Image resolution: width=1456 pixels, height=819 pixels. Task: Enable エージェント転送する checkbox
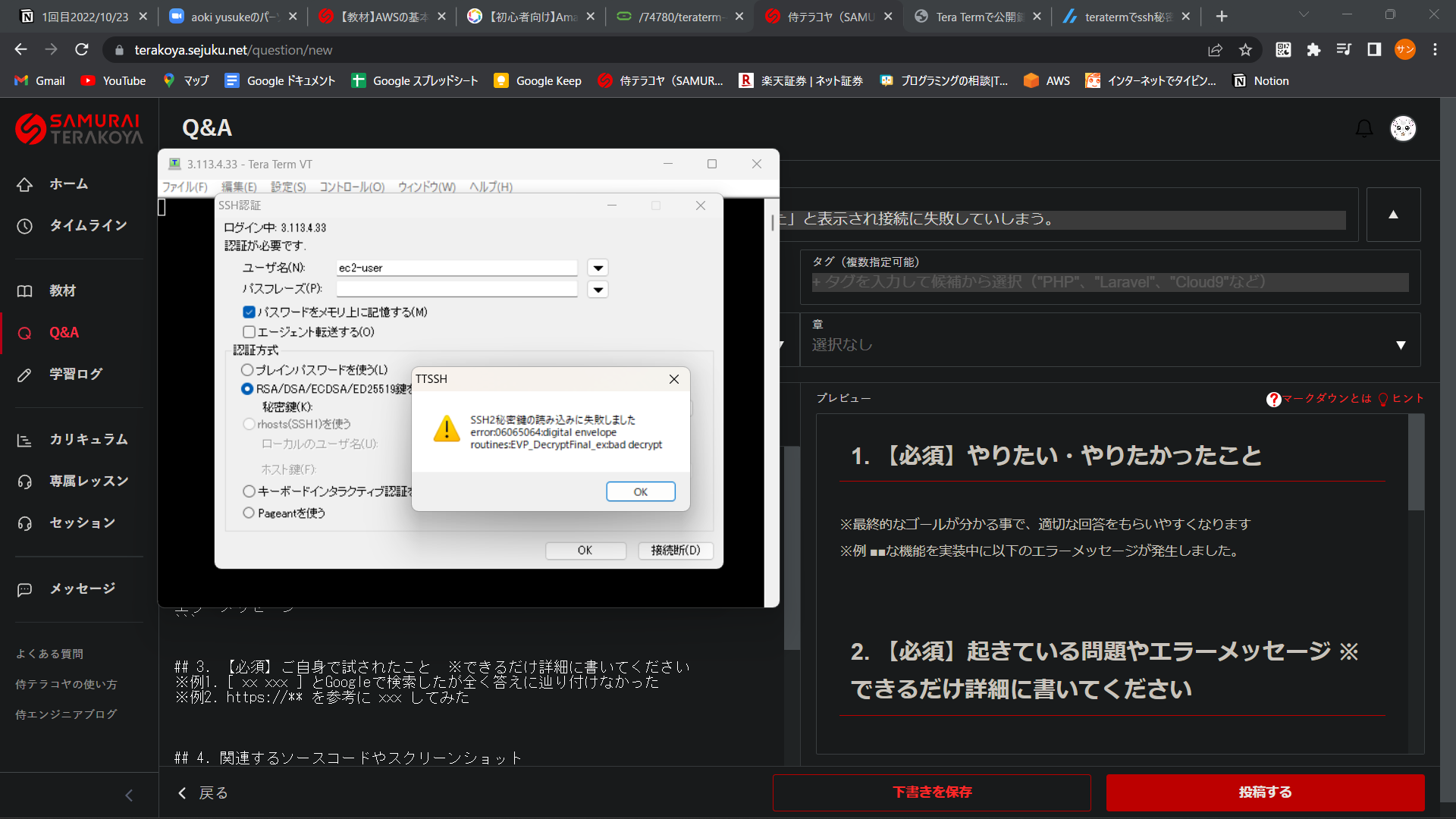click(x=249, y=332)
